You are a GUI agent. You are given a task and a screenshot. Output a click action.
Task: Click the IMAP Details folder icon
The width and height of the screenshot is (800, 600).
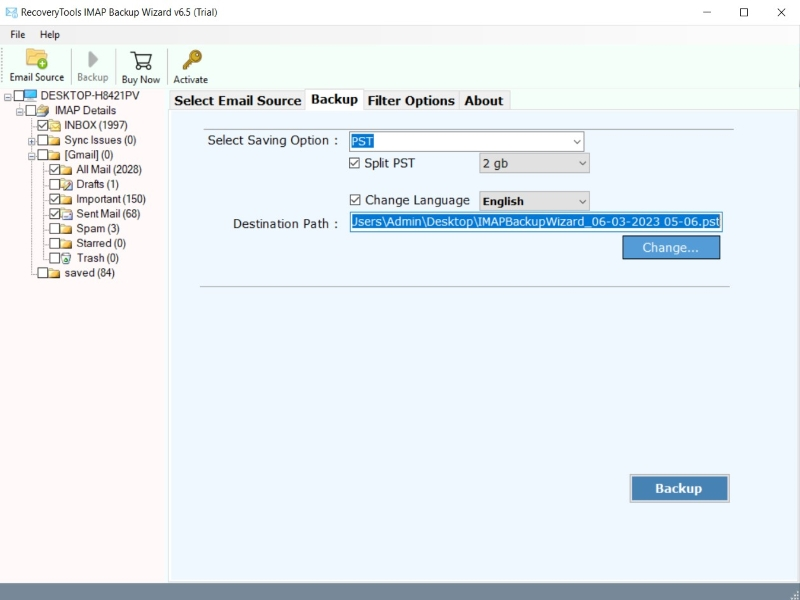(x=43, y=110)
